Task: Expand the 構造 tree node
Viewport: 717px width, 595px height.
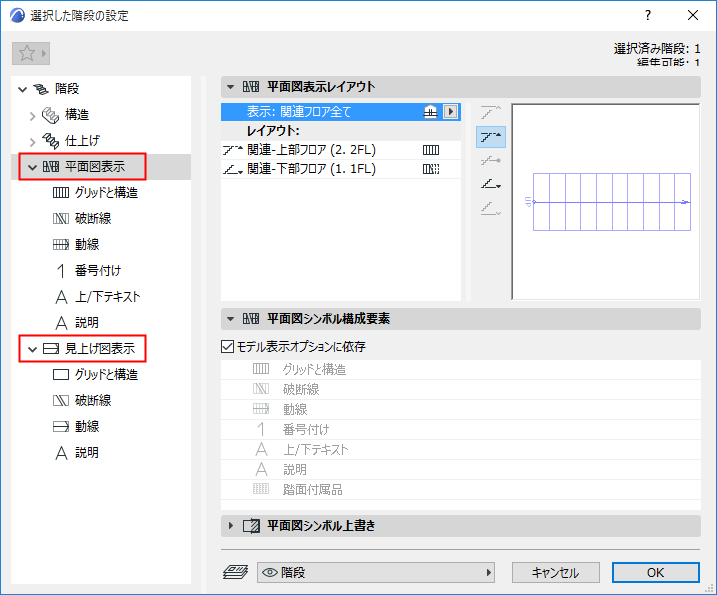Action: [32, 116]
